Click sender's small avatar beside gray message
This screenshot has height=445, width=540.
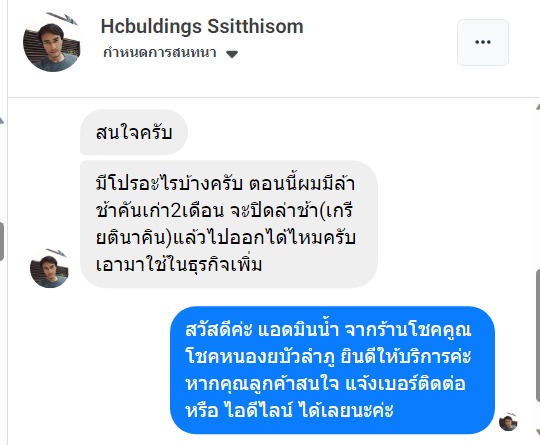49,268
